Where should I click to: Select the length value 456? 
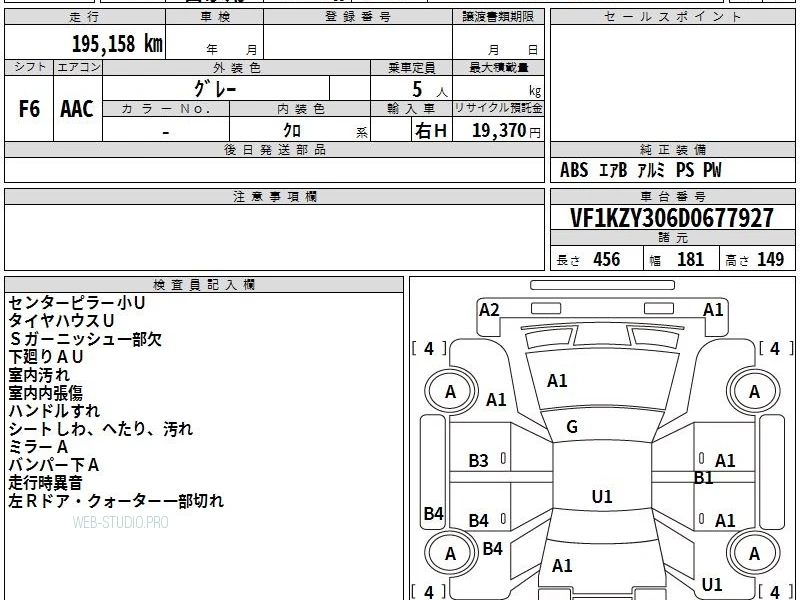607,259
